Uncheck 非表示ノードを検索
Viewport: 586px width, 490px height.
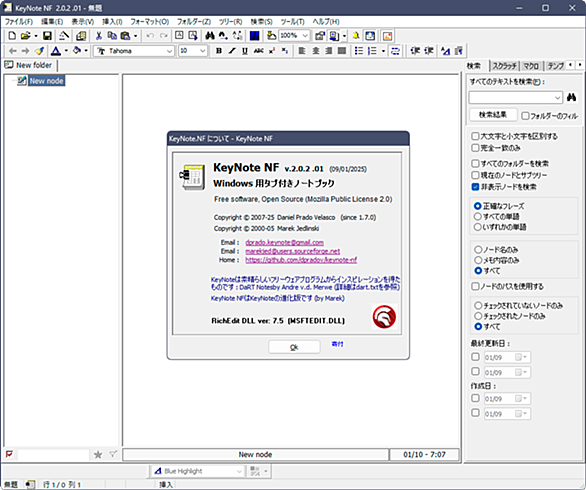coord(475,187)
